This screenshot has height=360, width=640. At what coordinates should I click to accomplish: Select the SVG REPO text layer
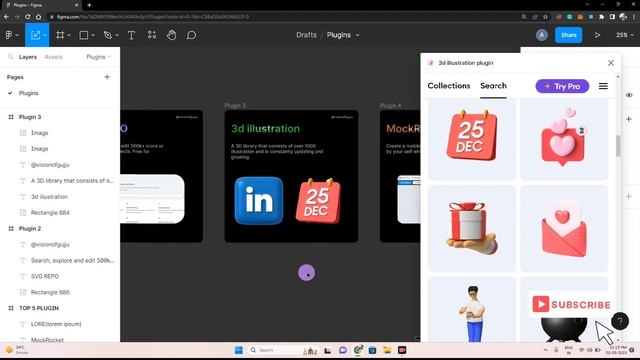[44, 276]
